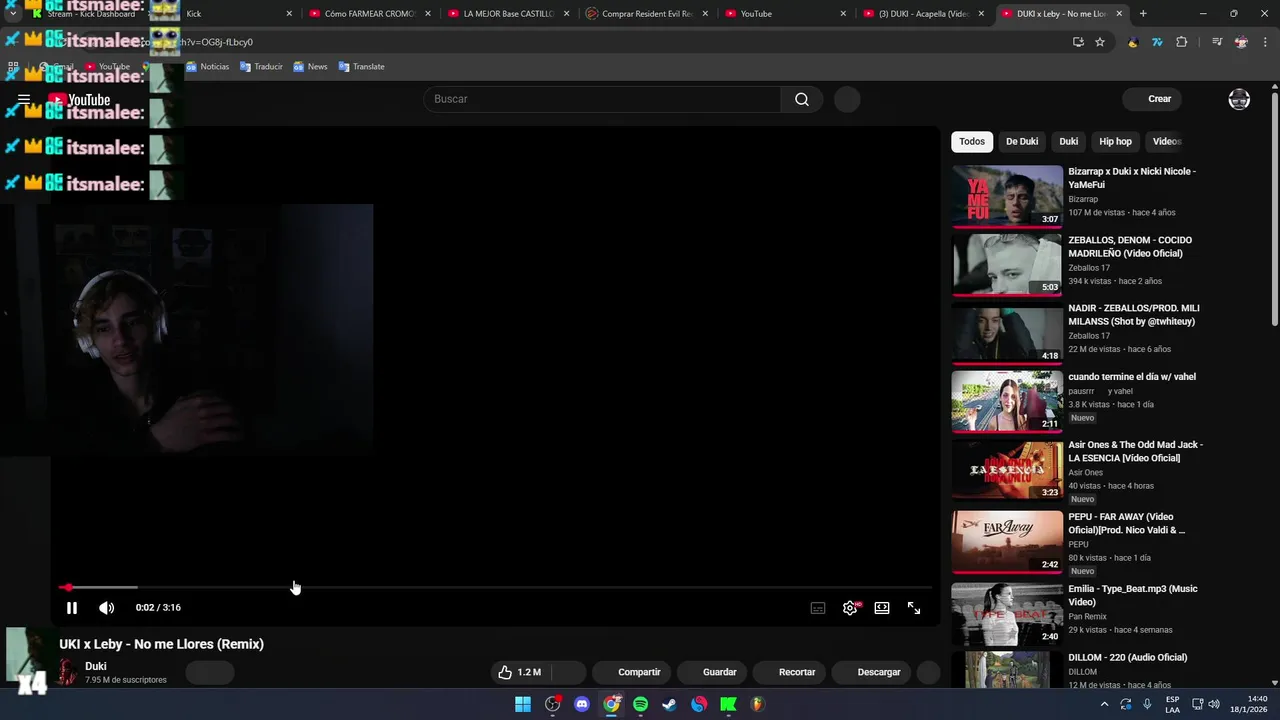Open LA ESENCIA video thumbnail

(1007, 470)
